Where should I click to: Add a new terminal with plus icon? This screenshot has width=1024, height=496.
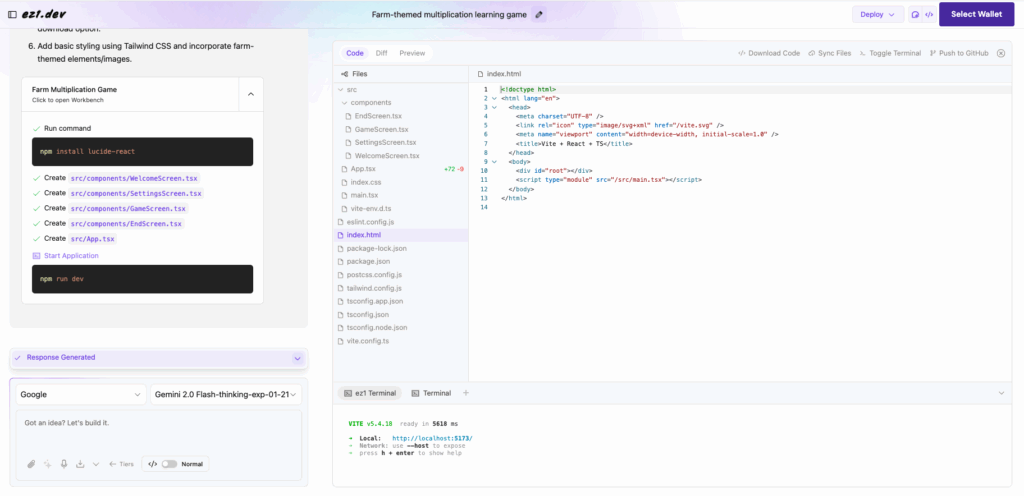tap(466, 393)
